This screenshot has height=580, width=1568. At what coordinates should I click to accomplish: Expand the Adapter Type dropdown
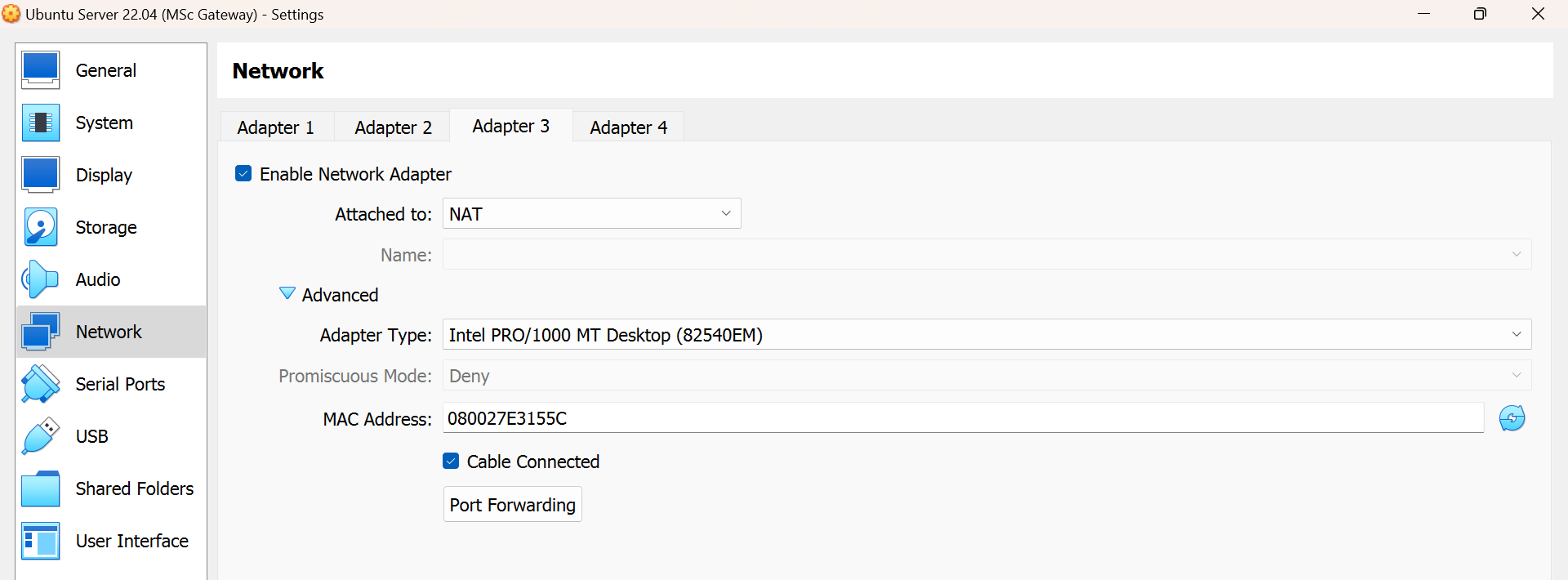pyautogui.click(x=987, y=334)
